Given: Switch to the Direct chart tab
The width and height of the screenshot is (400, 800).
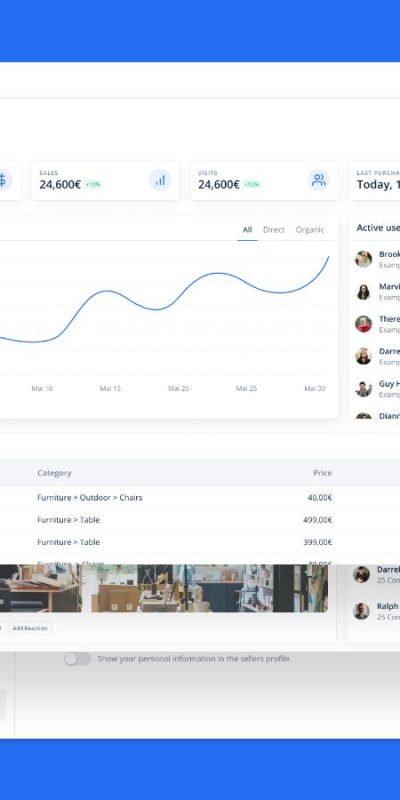Looking at the screenshot, I should pos(273,230).
